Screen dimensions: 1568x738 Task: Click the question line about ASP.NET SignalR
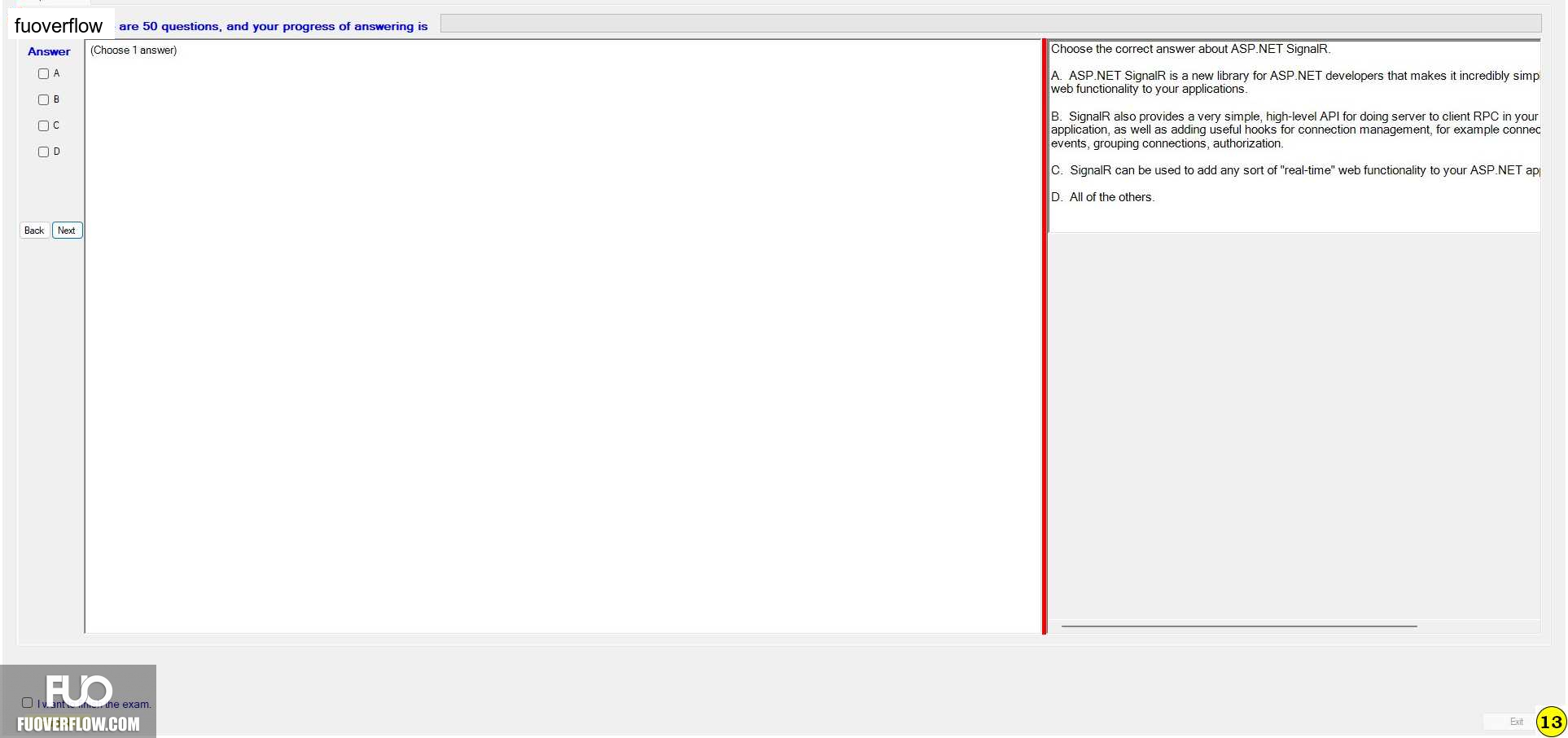(x=1190, y=49)
